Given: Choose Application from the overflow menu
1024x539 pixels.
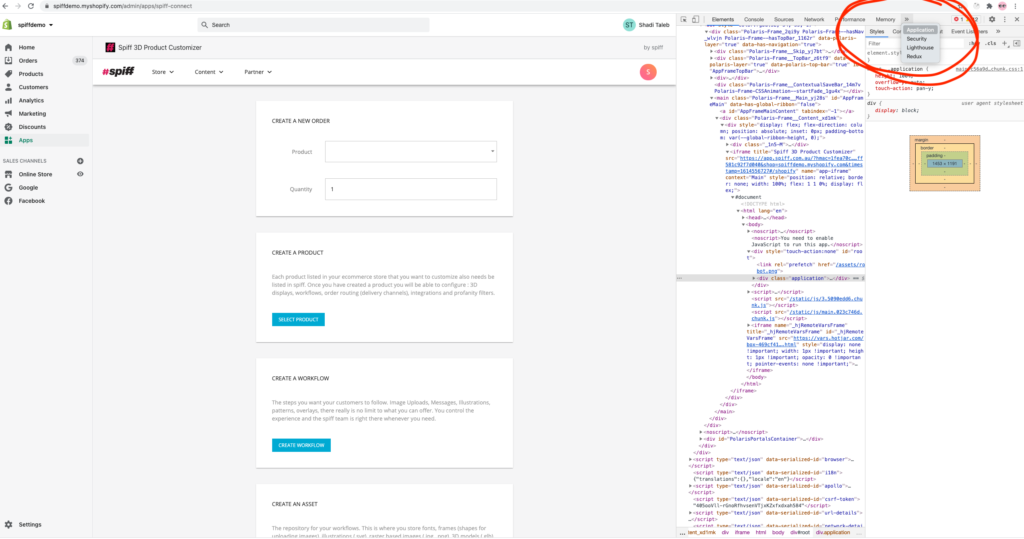Looking at the screenshot, I should coord(920,30).
